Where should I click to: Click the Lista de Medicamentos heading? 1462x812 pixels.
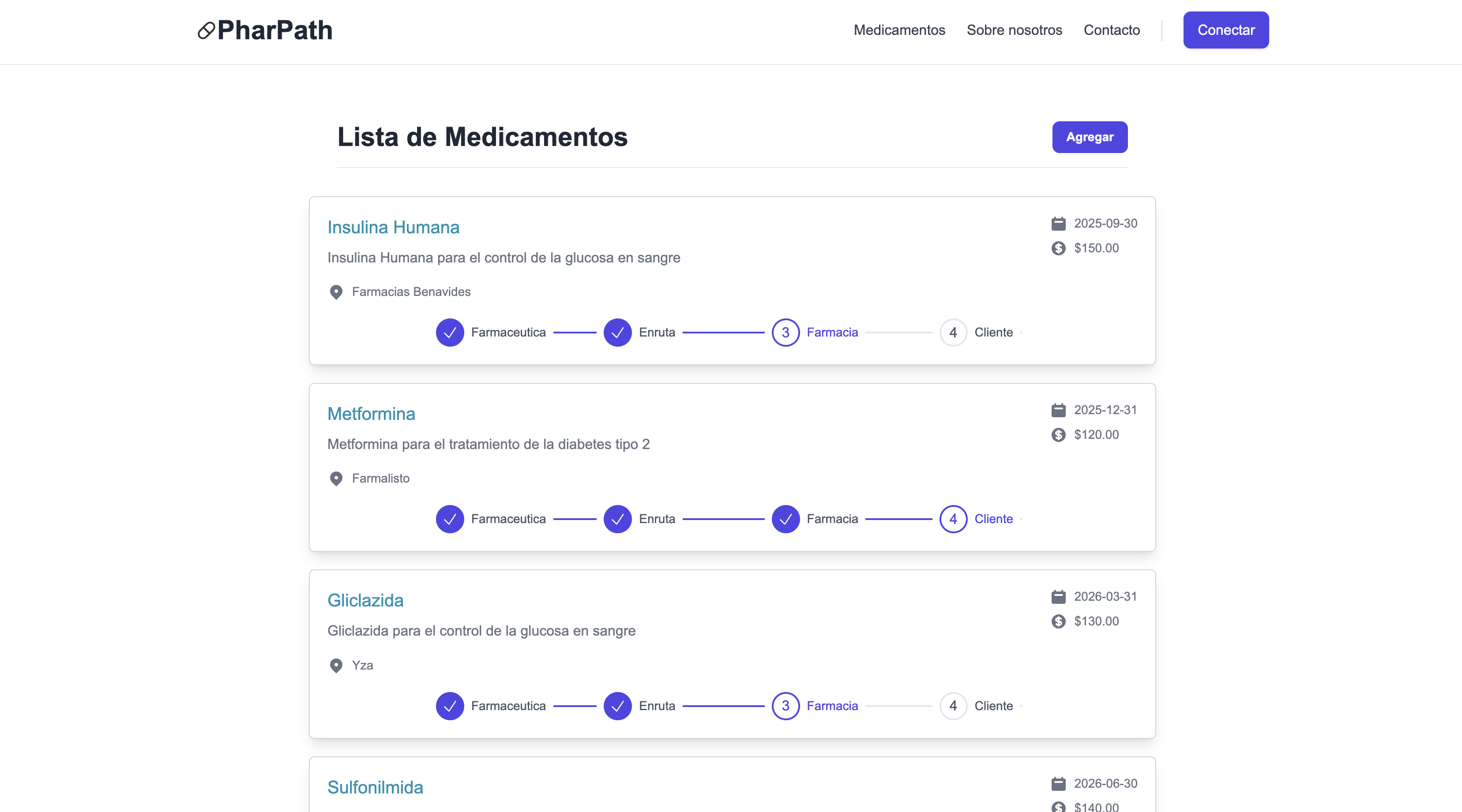(482, 137)
